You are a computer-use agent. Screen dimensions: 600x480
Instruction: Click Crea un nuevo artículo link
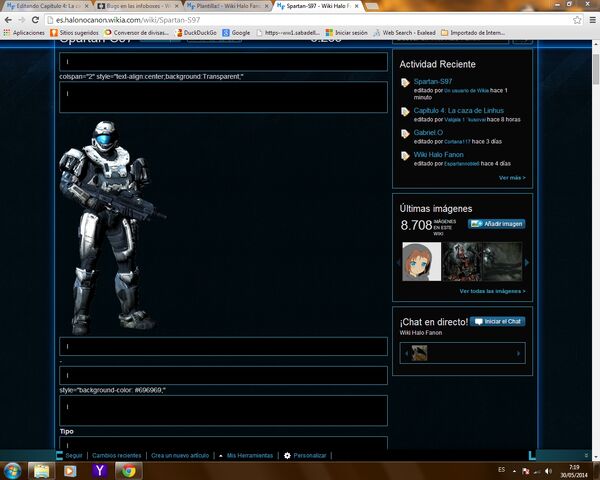(180, 456)
